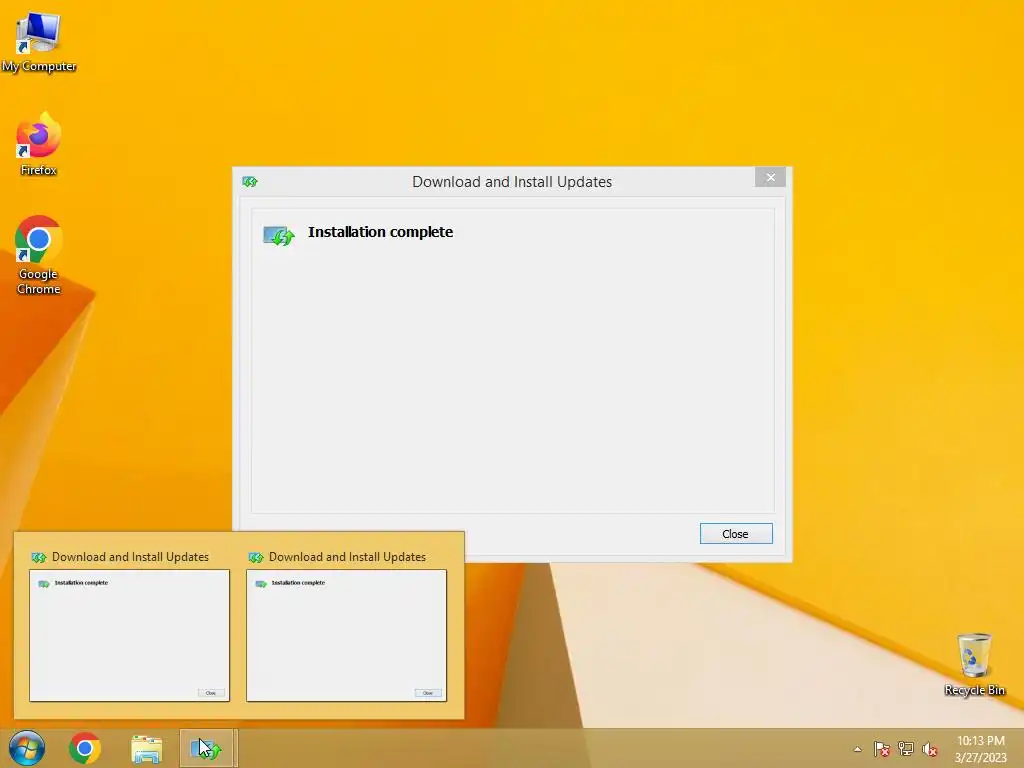Click the update icon in the dialog title bar
This screenshot has width=1024, height=768.
click(x=249, y=182)
